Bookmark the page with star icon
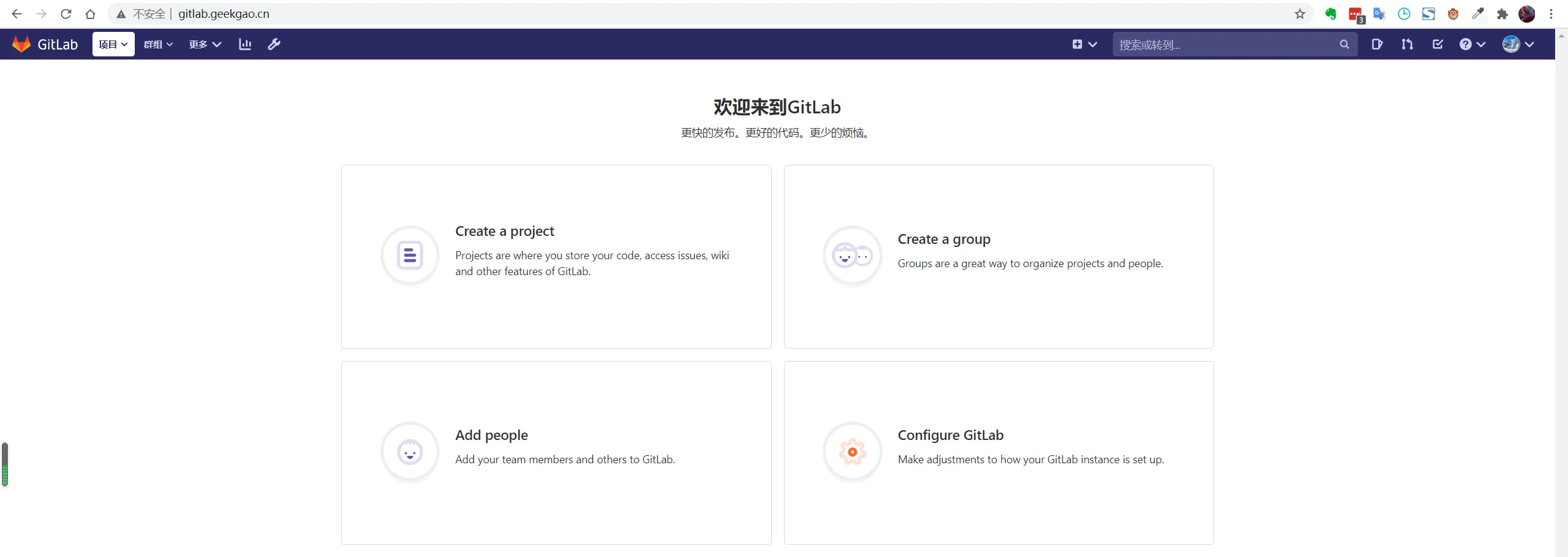The image size is (1568, 557). coord(1300,13)
